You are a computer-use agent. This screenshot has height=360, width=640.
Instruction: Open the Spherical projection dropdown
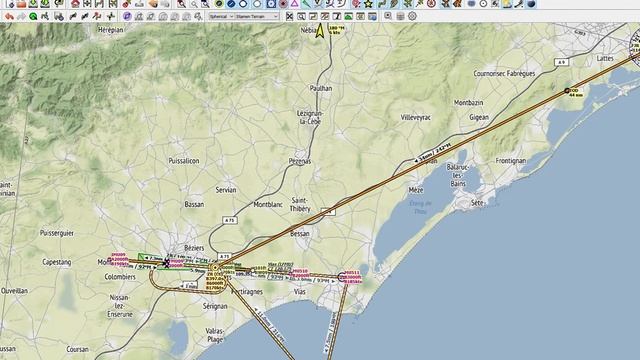point(221,16)
